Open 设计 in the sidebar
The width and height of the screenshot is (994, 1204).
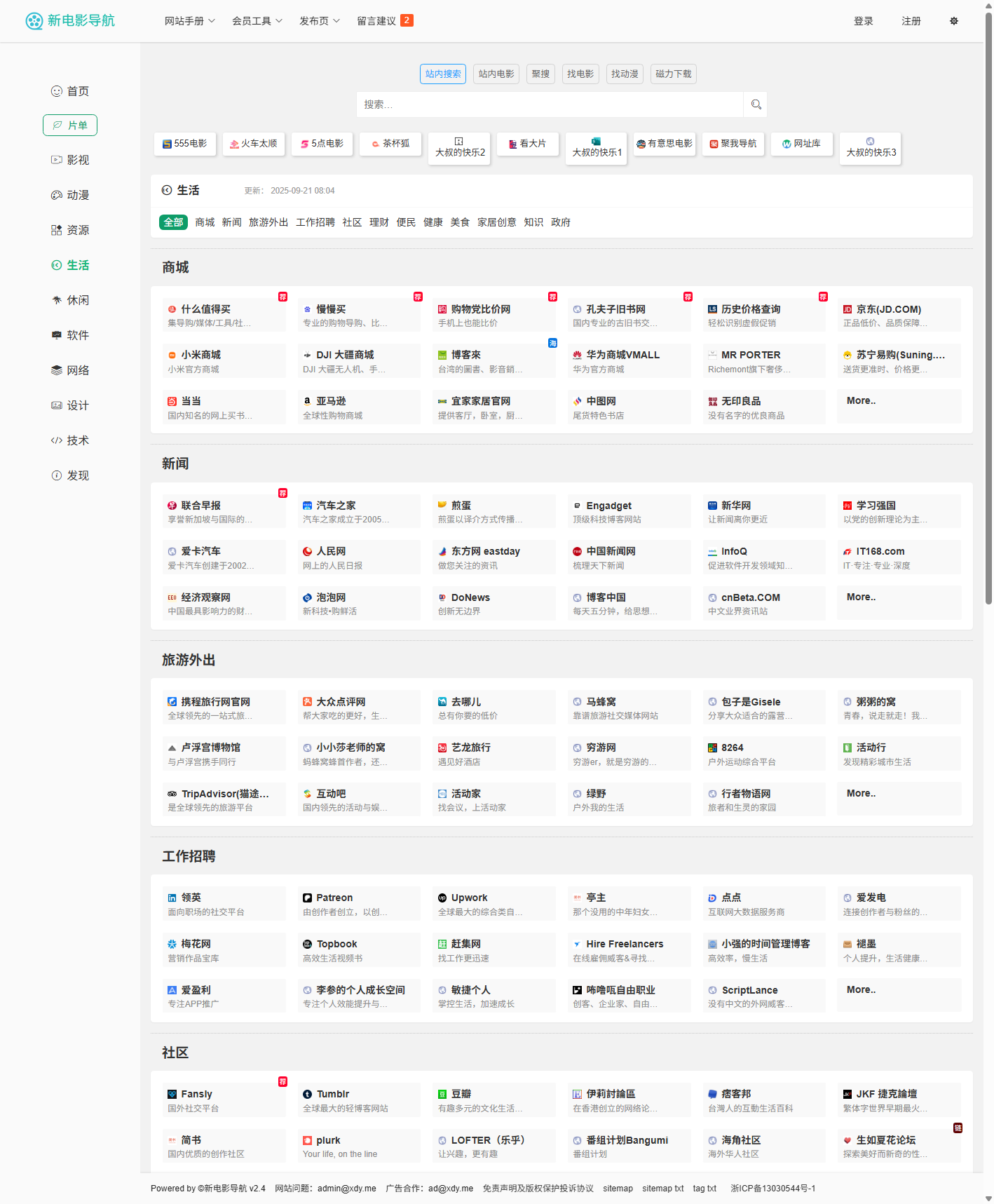point(70,405)
